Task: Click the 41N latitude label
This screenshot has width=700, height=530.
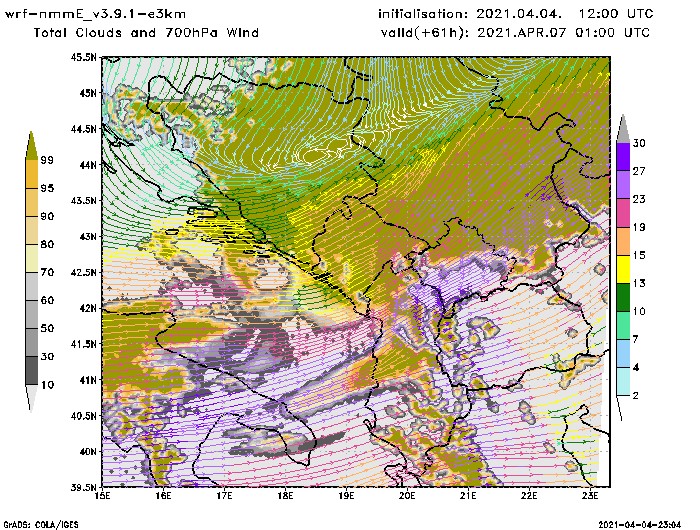Action: (x=88, y=380)
